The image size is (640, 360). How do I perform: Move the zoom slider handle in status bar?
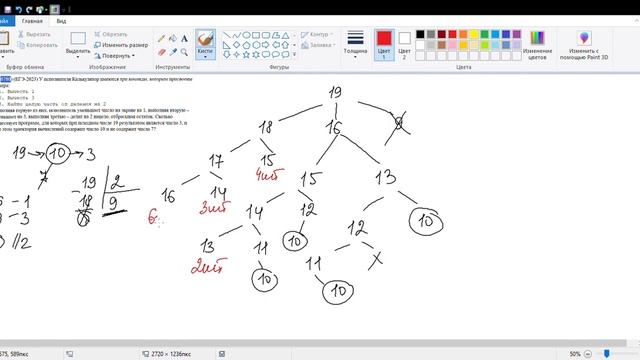coord(607,353)
